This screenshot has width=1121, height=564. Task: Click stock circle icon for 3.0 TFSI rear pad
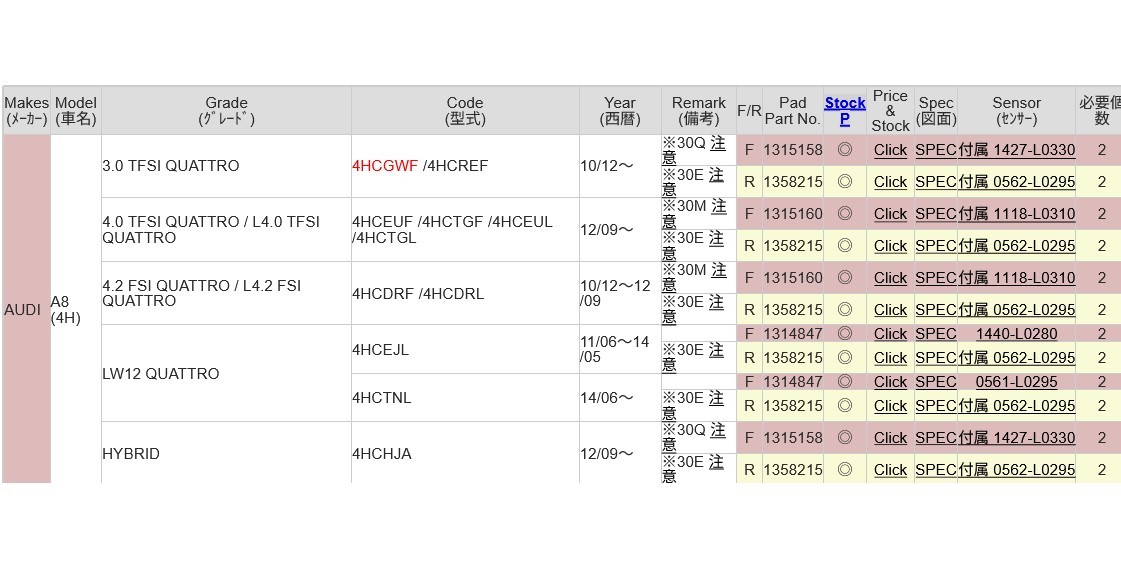[x=844, y=182]
